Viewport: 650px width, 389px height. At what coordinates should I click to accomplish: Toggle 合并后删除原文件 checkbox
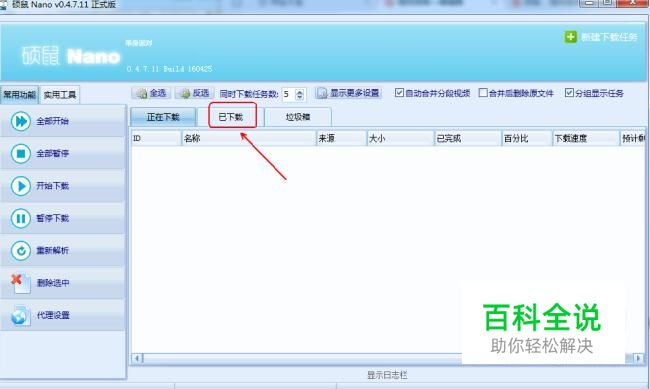click(483, 92)
